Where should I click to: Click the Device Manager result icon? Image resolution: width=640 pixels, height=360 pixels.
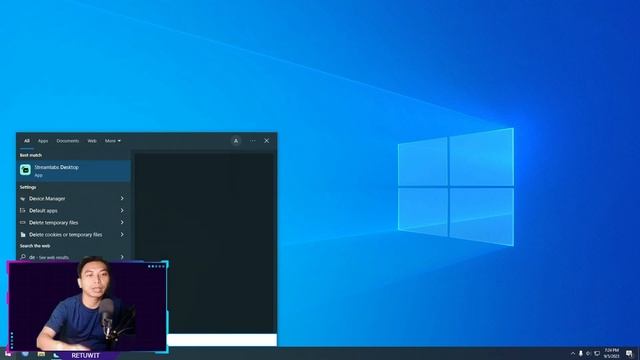(x=23, y=199)
